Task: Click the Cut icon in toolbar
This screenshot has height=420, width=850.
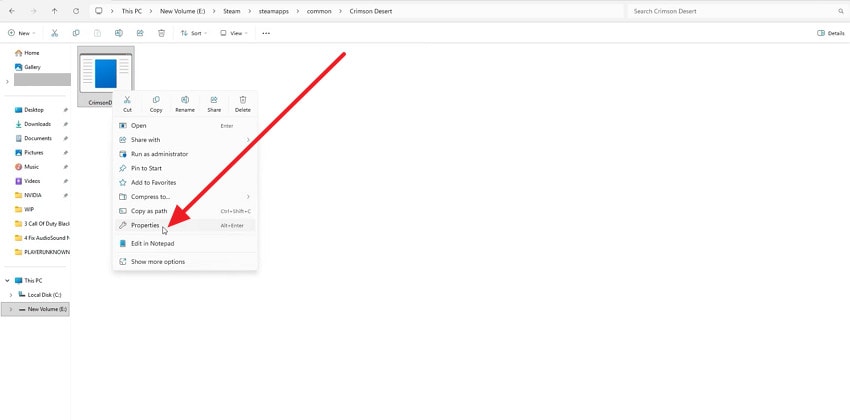Action: pos(55,33)
